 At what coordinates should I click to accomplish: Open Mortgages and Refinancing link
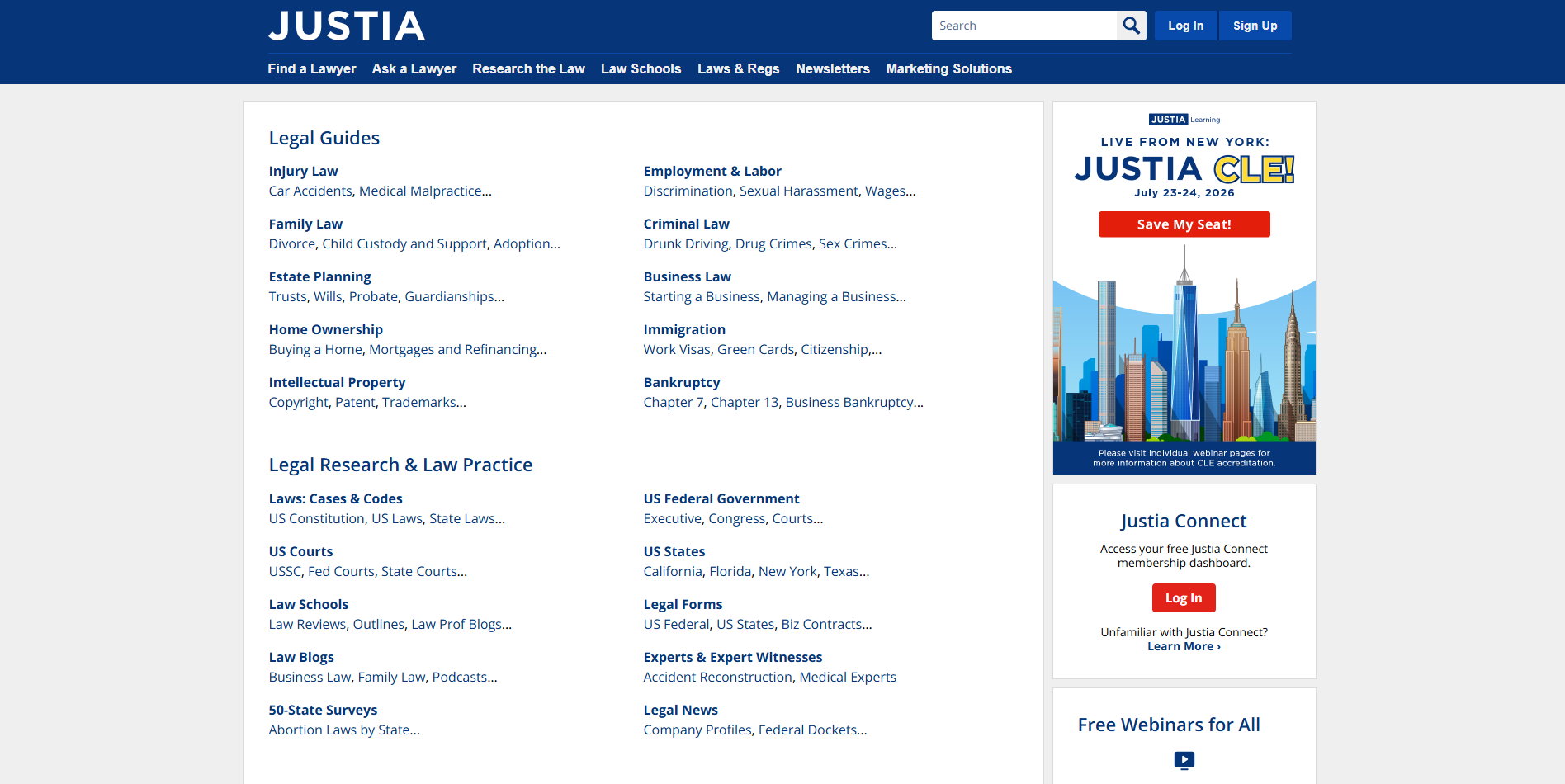point(453,349)
